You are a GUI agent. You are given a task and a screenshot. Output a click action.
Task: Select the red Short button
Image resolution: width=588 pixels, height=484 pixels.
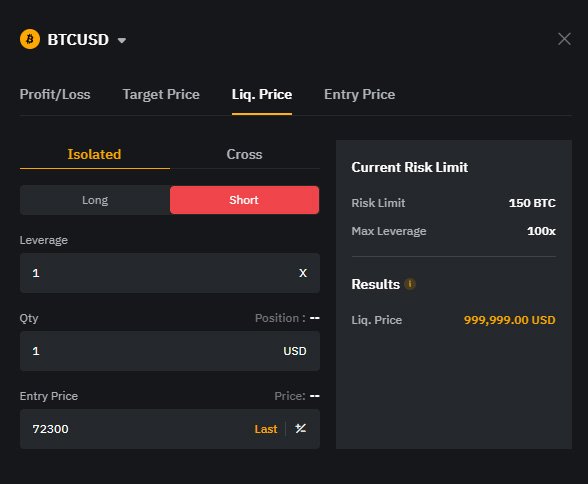[244, 200]
